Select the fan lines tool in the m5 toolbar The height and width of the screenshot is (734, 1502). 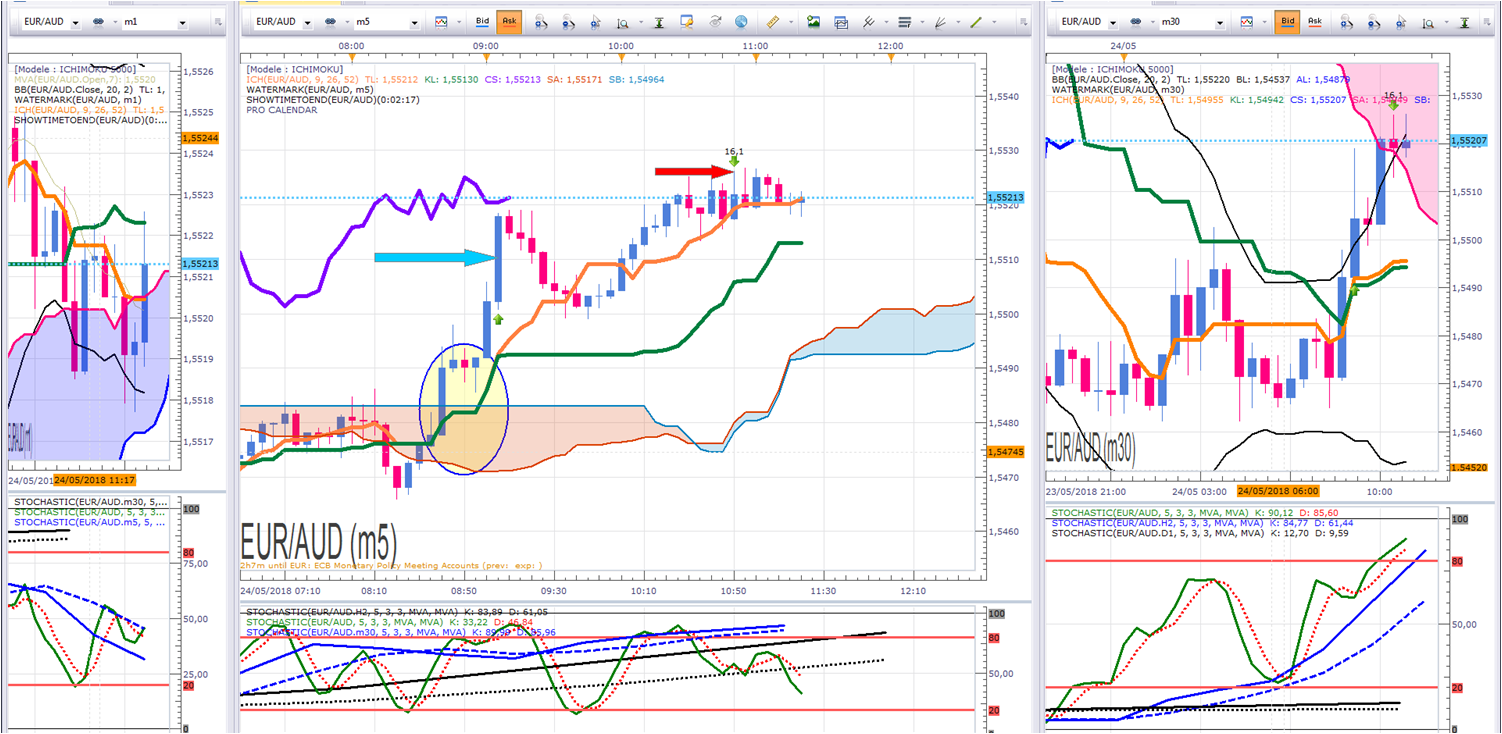coord(940,21)
